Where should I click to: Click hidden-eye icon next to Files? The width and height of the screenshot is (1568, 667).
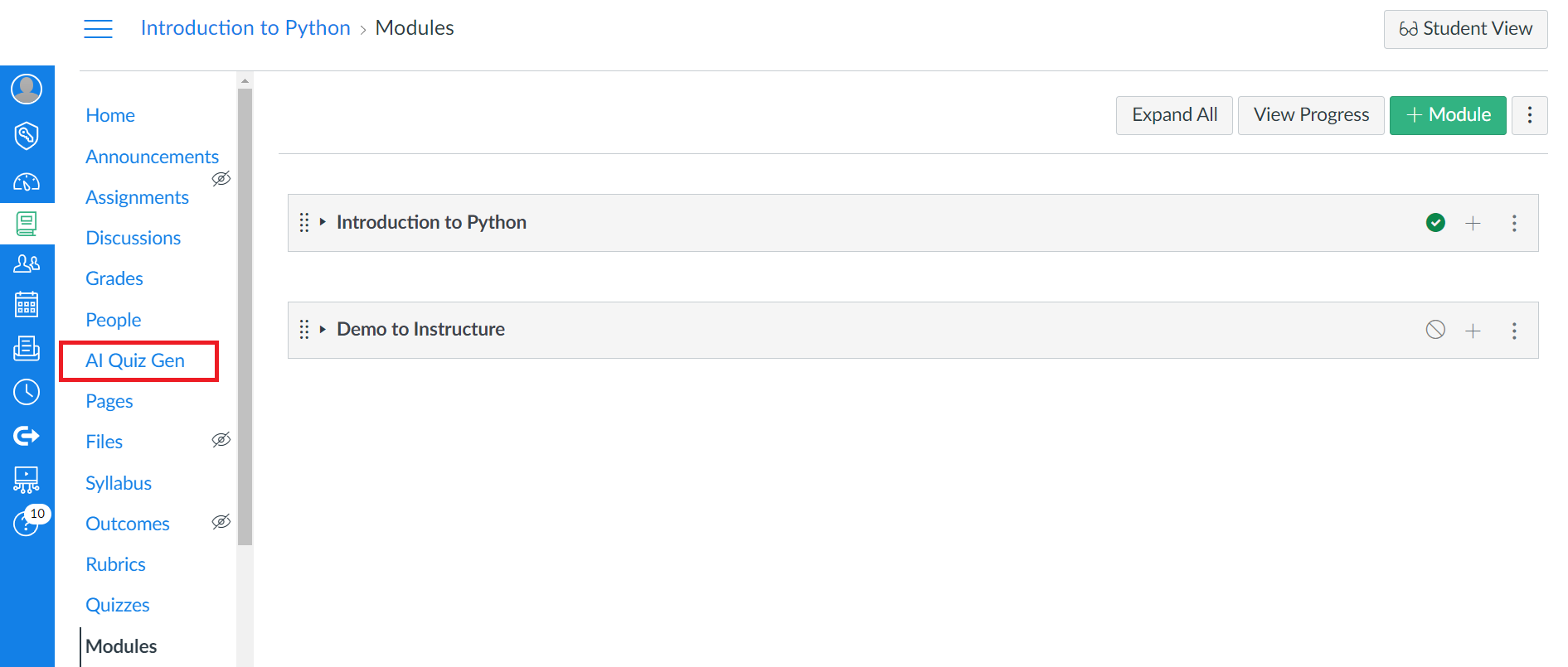click(221, 439)
